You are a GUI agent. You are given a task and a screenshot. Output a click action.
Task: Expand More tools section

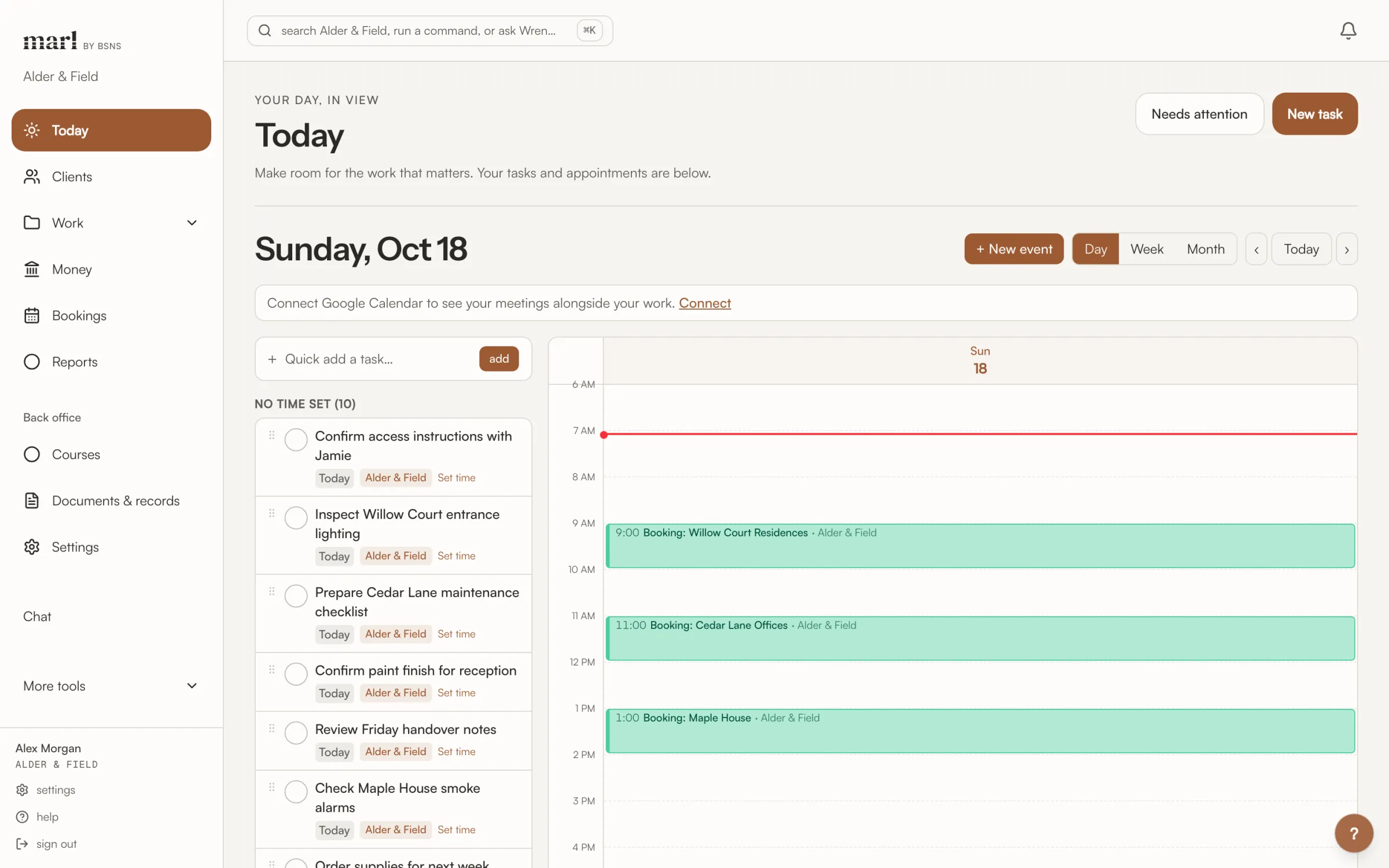111,686
